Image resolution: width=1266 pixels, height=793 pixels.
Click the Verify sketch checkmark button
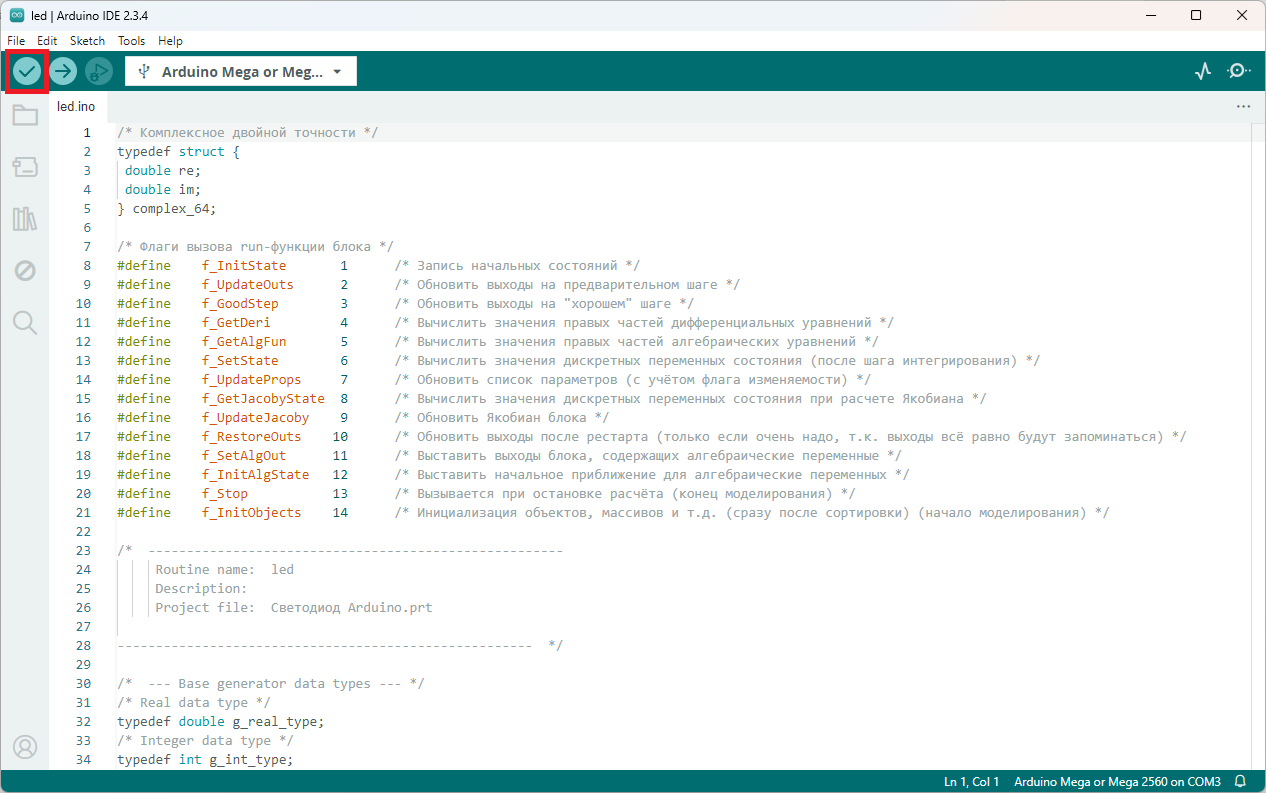(x=27, y=71)
